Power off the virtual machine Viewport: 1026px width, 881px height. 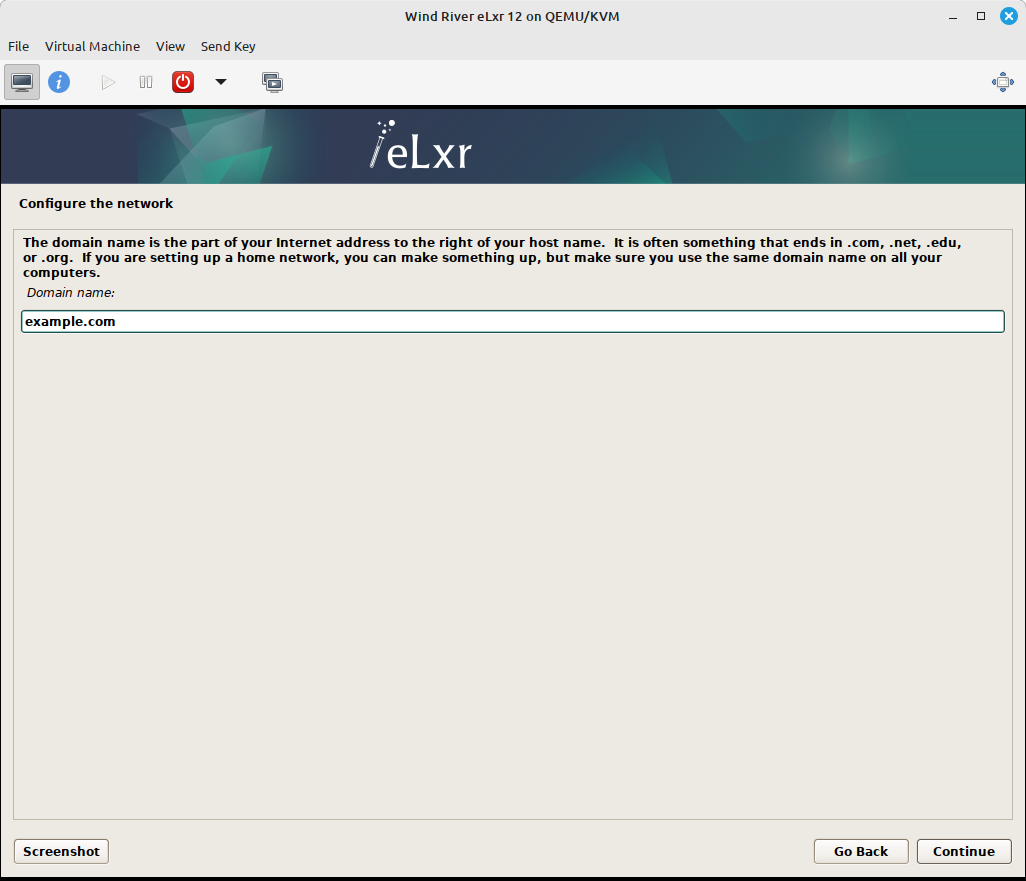coord(182,81)
